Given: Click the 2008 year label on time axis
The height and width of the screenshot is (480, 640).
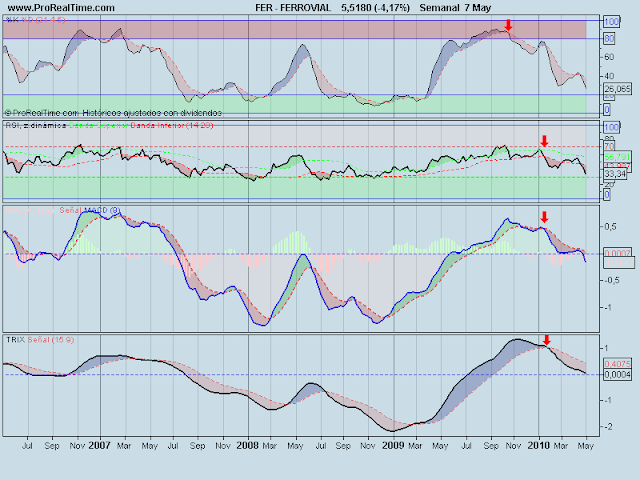Looking at the screenshot, I should [x=247, y=445].
